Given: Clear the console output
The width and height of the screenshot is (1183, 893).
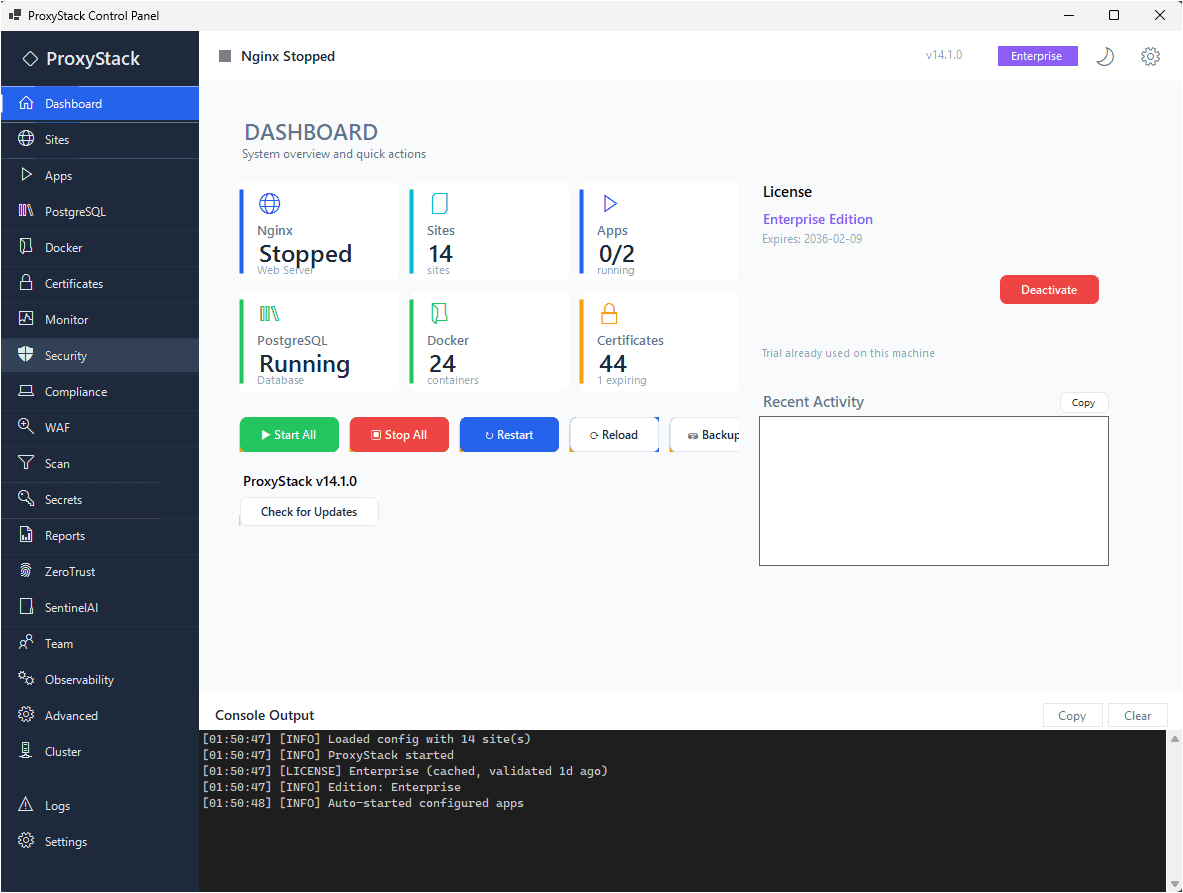Looking at the screenshot, I should coord(1137,715).
